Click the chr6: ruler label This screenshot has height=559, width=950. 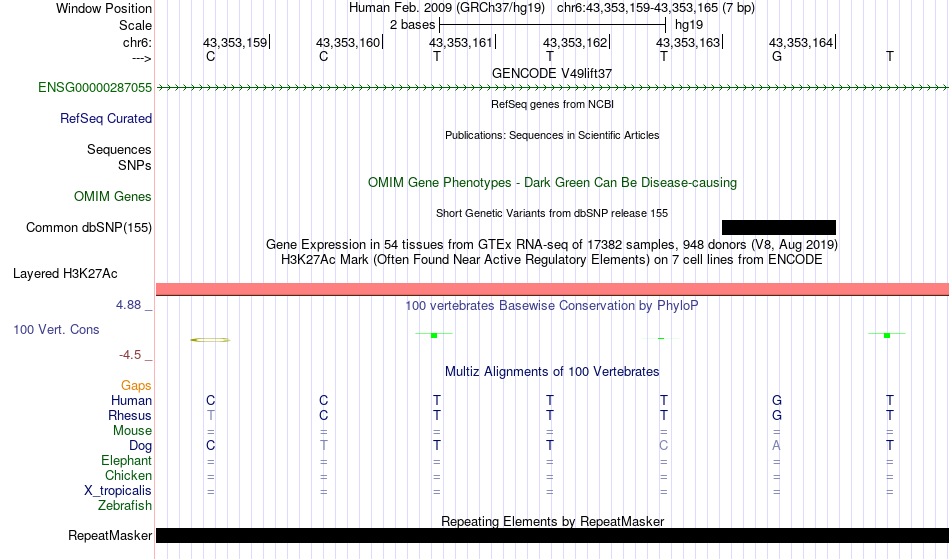coord(137,42)
